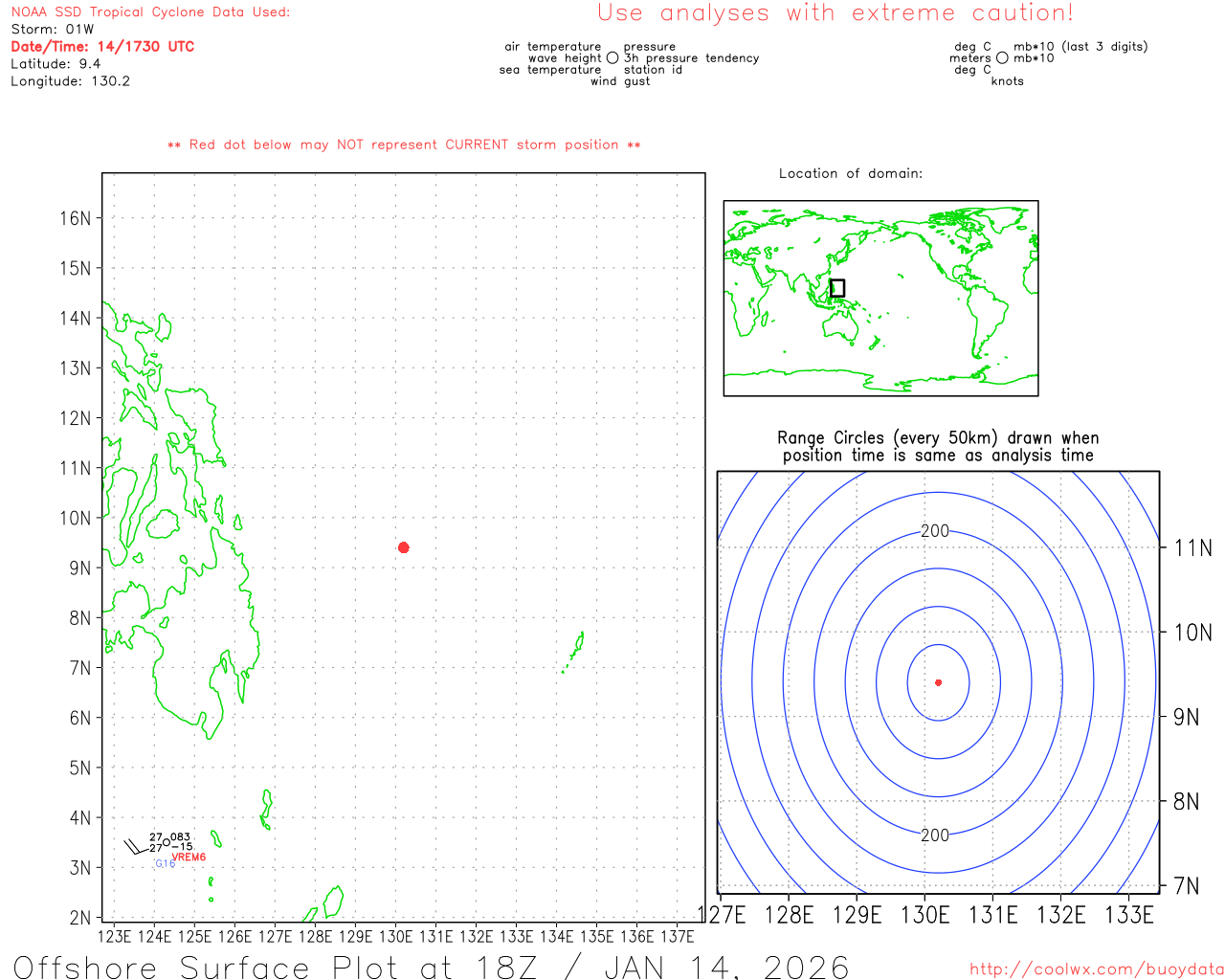Click the 'Storm: 01W' text
Viewport: 1225px width, 980px height.
[53, 30]
